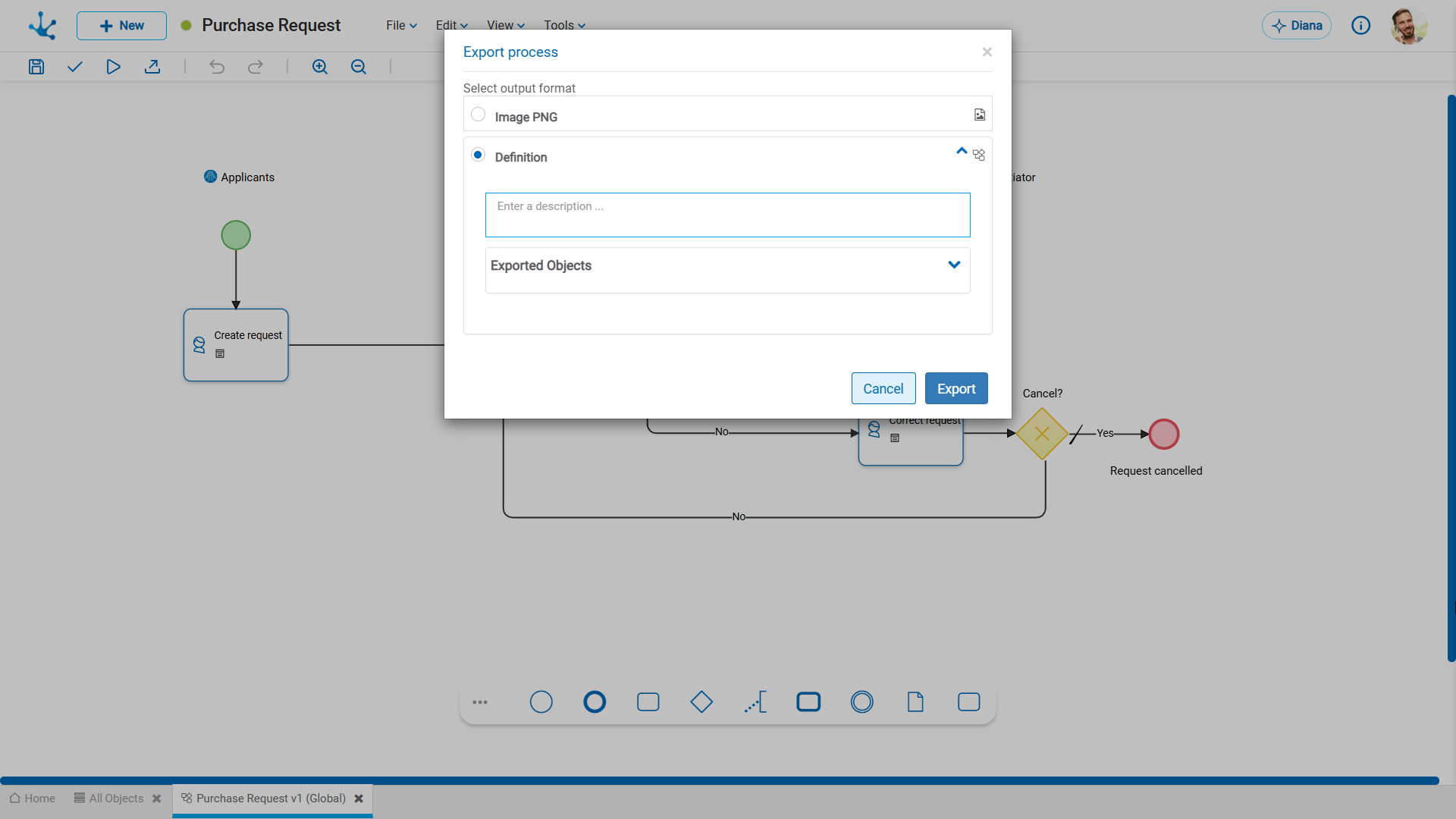Collapse the Definition section chevron

coord(962,152)
